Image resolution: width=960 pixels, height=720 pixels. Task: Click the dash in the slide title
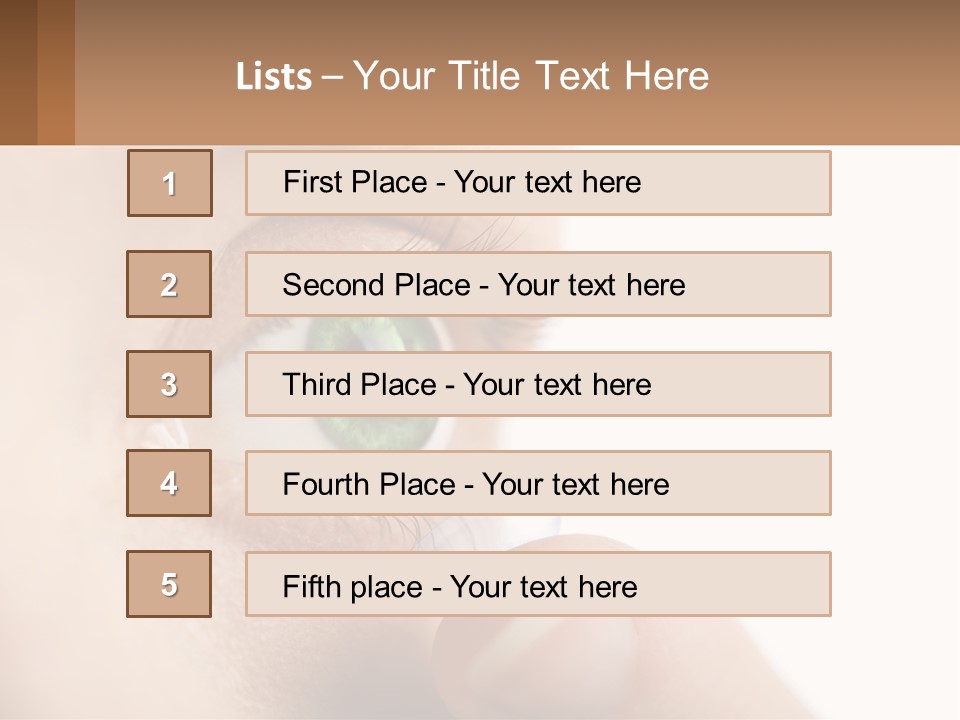click(x=333, y=78)
